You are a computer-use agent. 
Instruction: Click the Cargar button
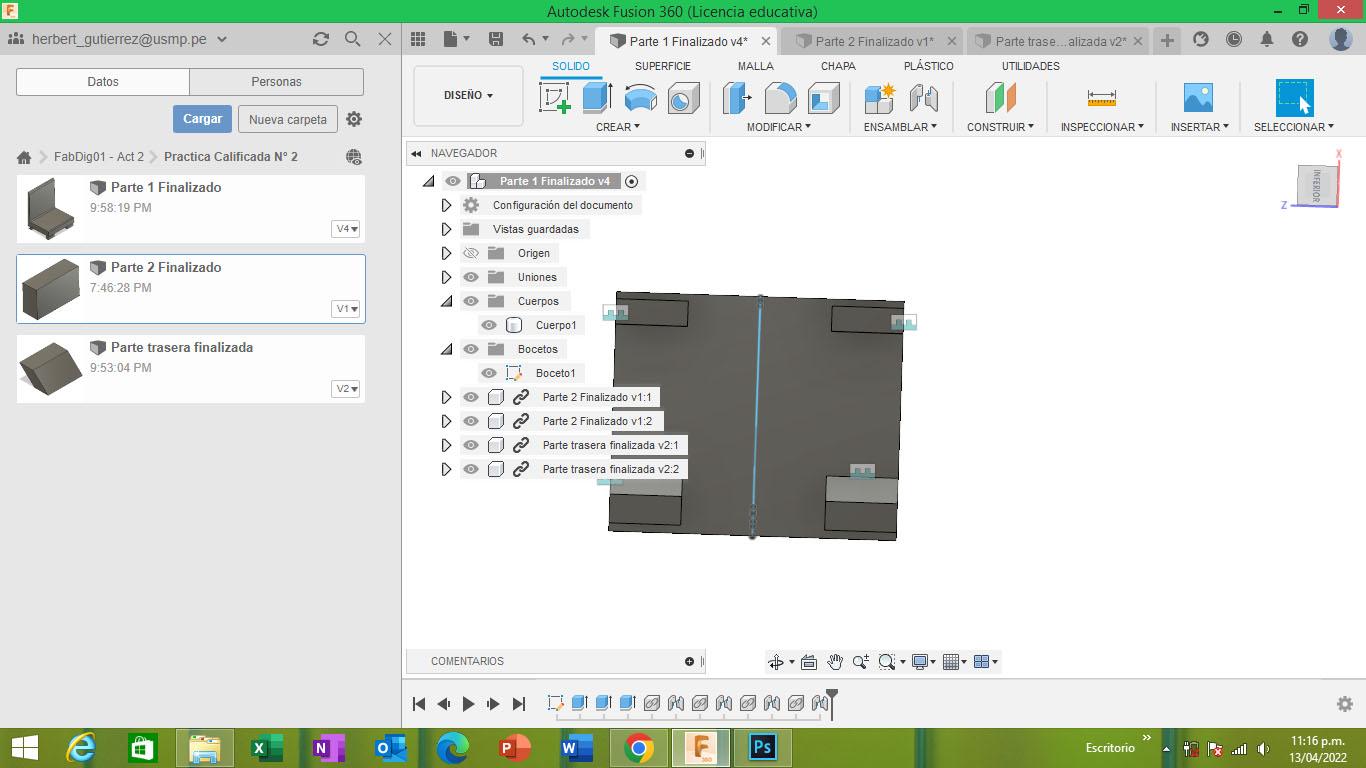tap(202, 119)
